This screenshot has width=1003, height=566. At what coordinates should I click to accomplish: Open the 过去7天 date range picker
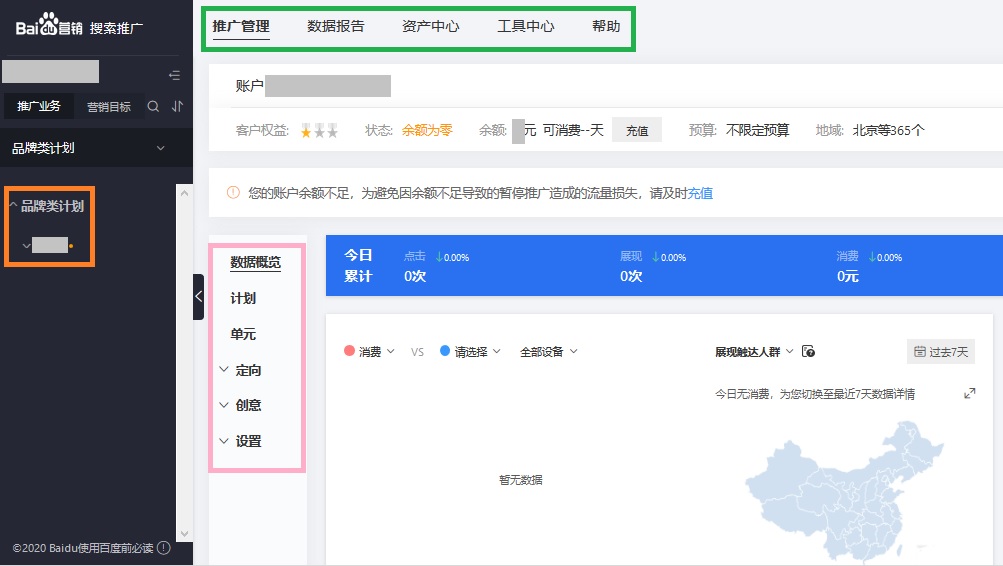pos(941,352)
